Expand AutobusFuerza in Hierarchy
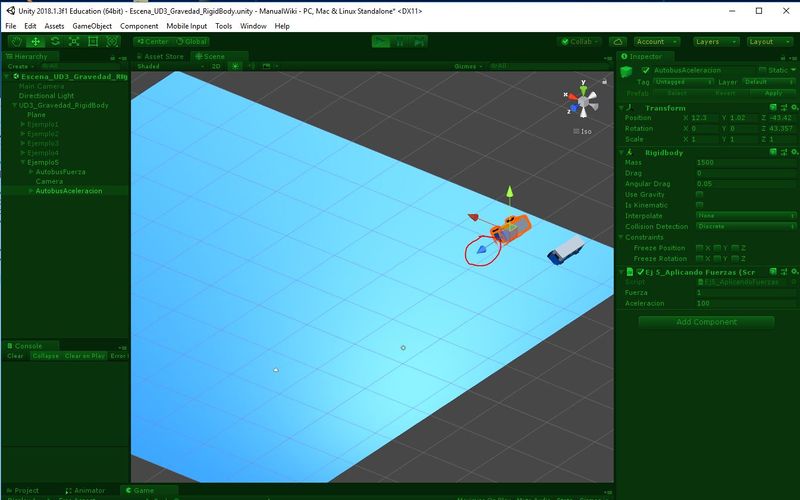Image resolution: width=800 pixels, height=500 pixels. point(31,172)
